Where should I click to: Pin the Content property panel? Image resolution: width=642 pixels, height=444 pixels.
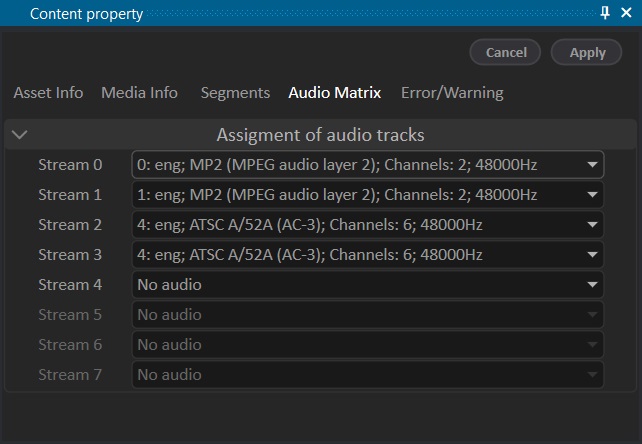605,13
